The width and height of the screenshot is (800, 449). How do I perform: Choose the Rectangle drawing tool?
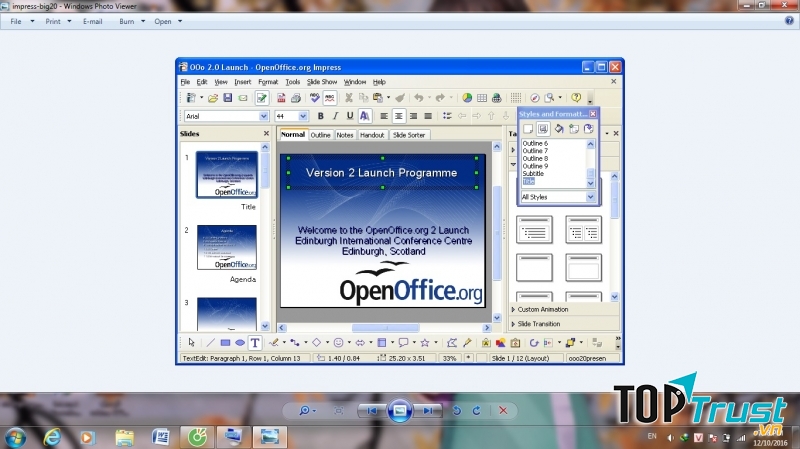pyautogui.click(x=225, y=343)
